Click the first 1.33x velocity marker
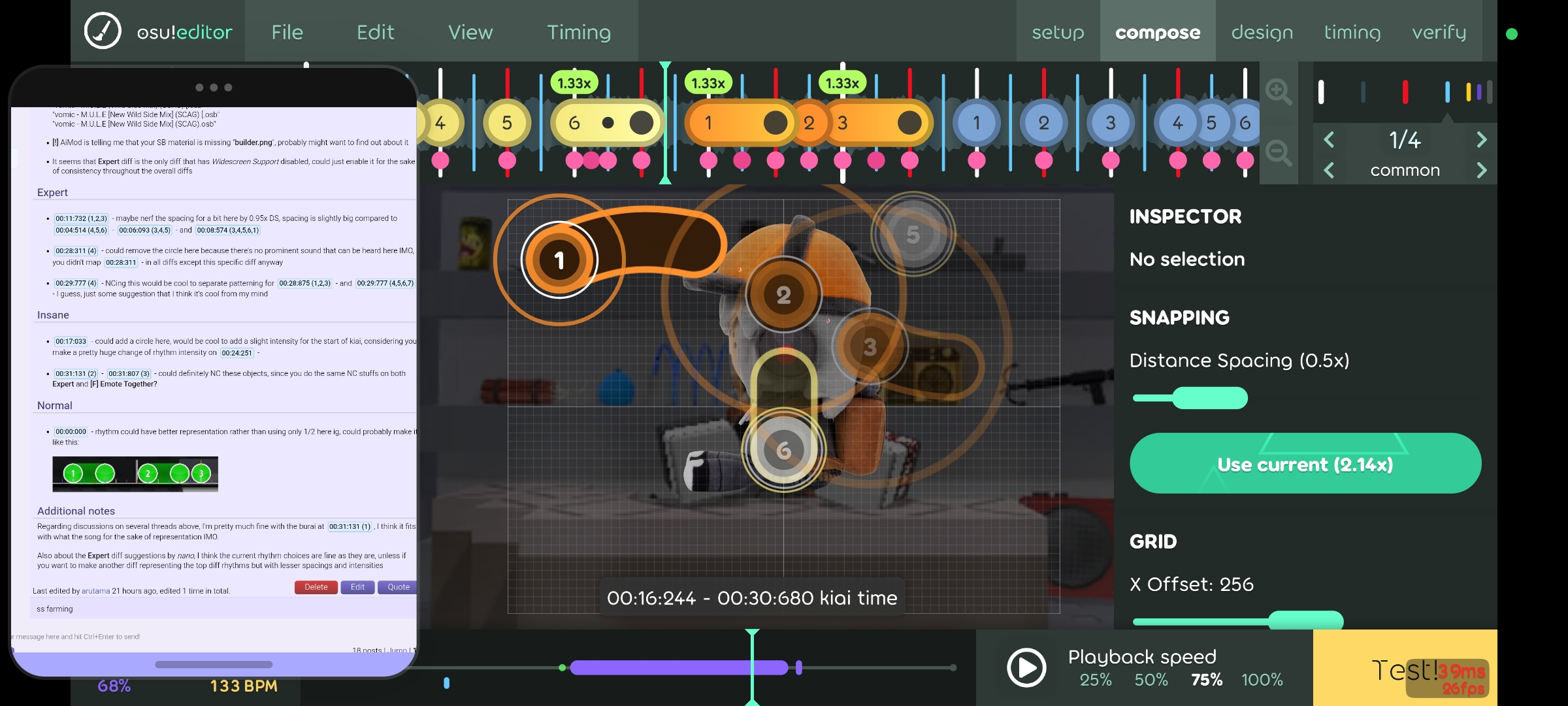 574,83
